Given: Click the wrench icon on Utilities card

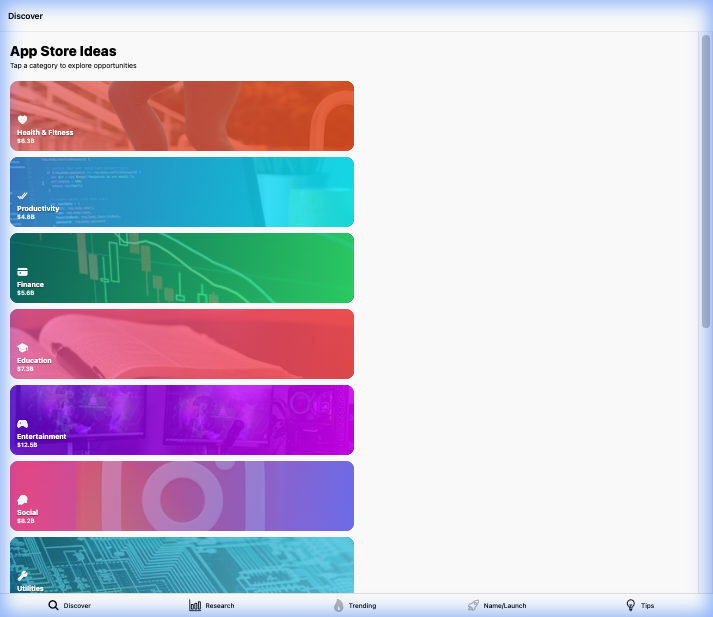Looking at the screenshot, I should click(22, 576).
